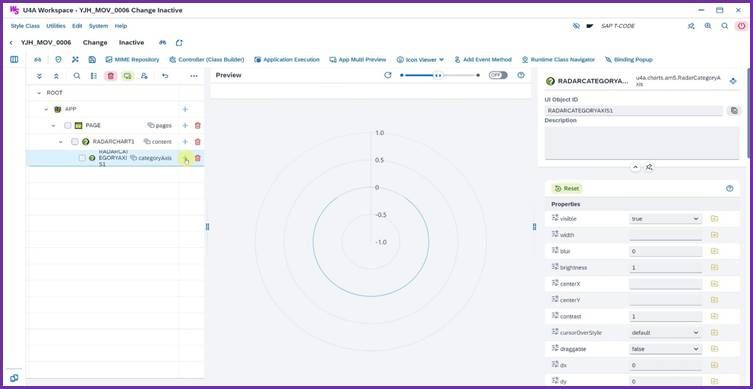Click the brightness input field
This screenshot has width=753, height=389.
click(665, 267)
